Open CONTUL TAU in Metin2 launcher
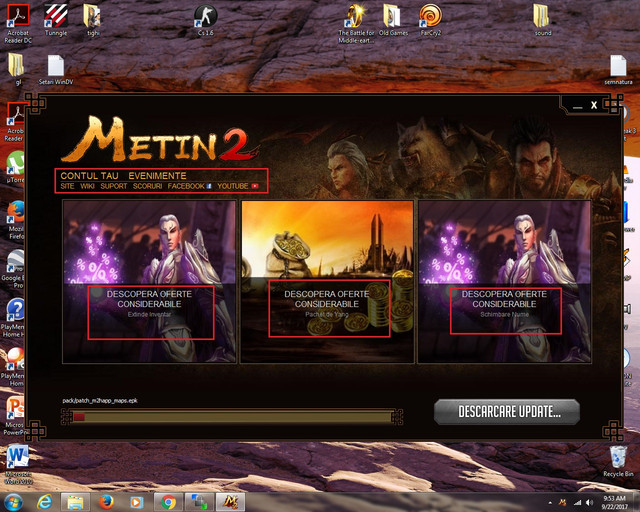Image resolution: width=640 pixels, height=512 pixels. coord(89,176)
